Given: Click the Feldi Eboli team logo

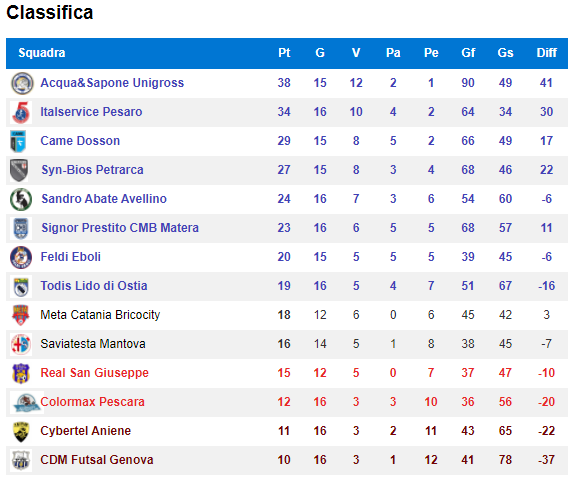Looking at the screenshot, I should (x=21, y=257).
